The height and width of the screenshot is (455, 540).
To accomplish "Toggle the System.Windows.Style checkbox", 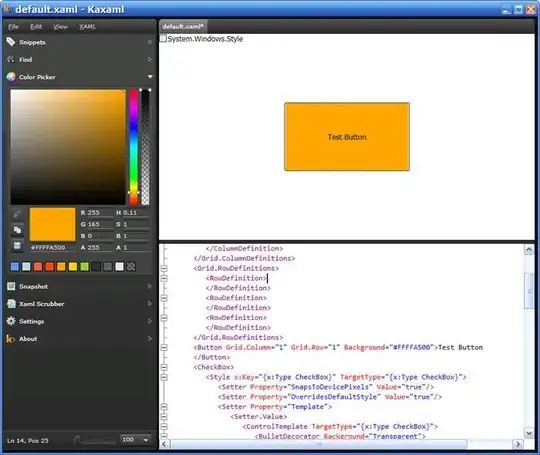I will [x=163, y=39].
